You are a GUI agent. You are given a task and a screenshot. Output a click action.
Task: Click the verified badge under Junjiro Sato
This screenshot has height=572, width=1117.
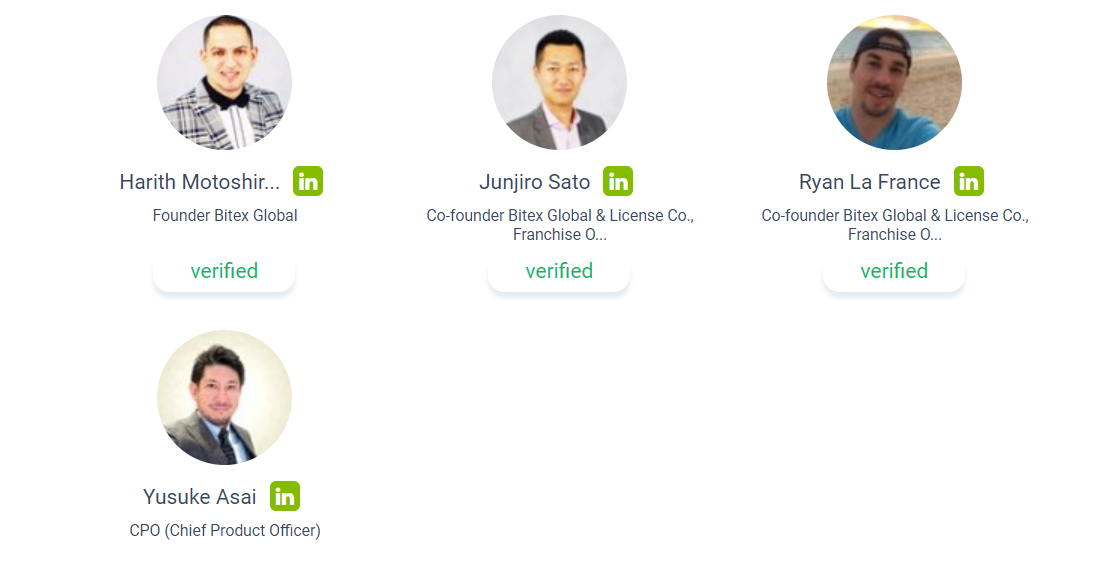pos(559,271)
